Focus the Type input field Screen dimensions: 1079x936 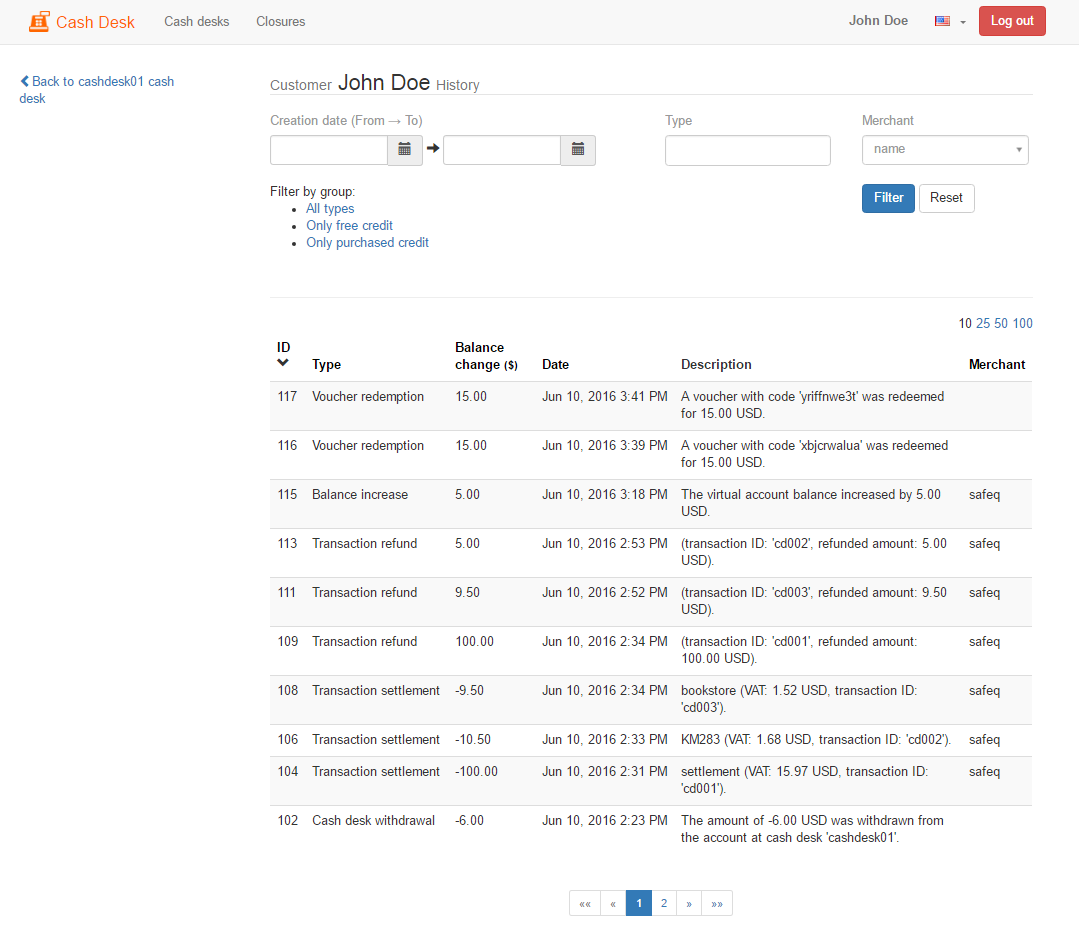pos(747,150)
